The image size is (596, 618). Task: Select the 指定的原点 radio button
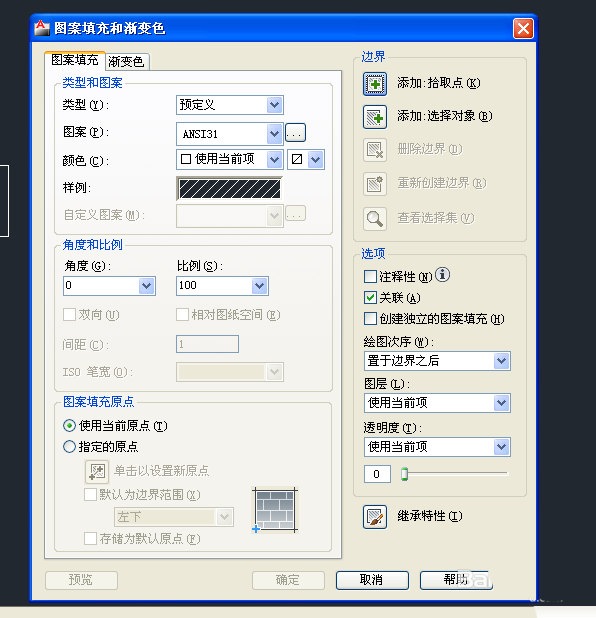pos(69,447)
